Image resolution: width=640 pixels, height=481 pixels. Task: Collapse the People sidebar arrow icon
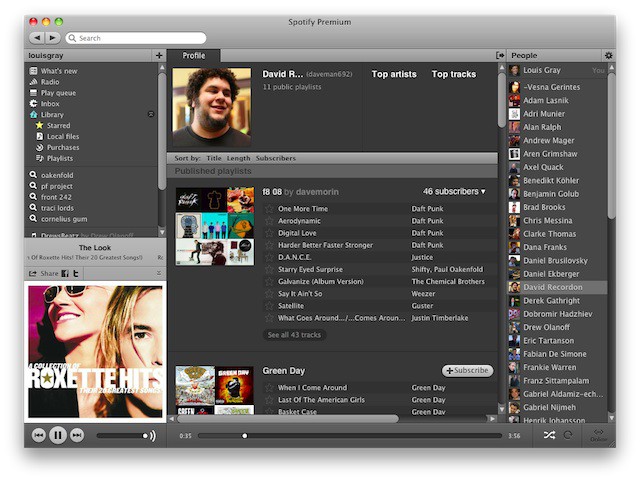[x=500, y=55]
